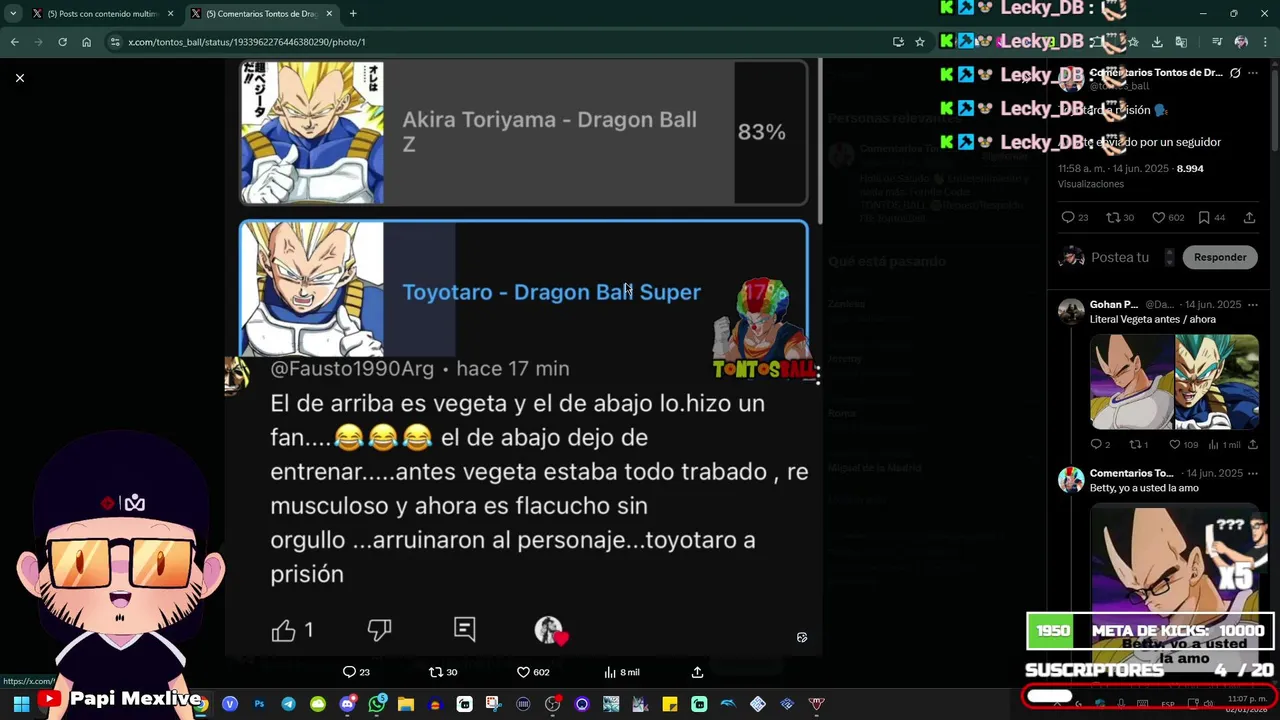Viewport: 1280px width, 720px height.
Task: Open the Chrome profile avatar
Action: [x=1241, y=42]
